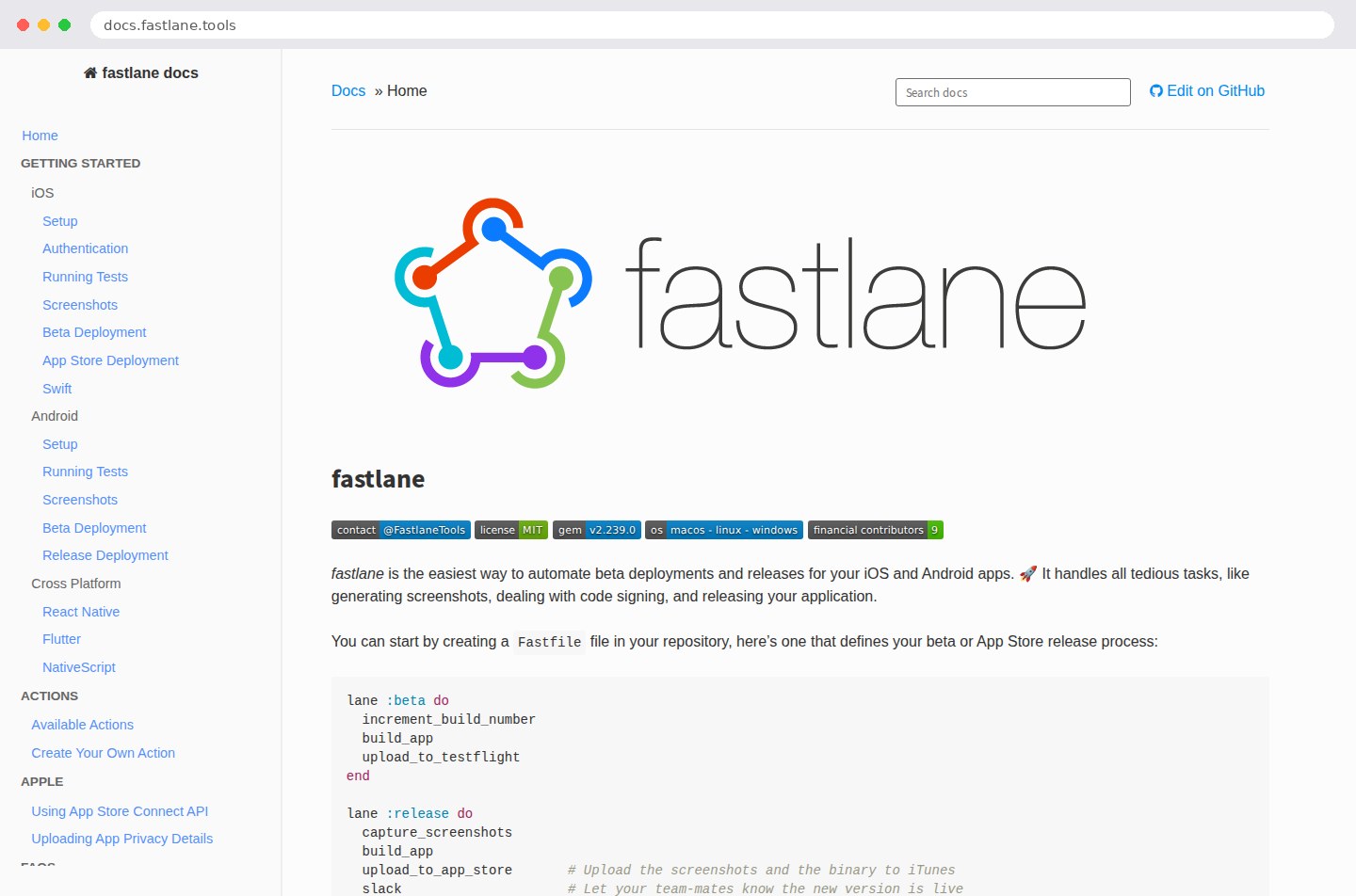The width and height of the screenshot is (1356, 896).
Task: Open the license MIT badge
Action: 511,530
